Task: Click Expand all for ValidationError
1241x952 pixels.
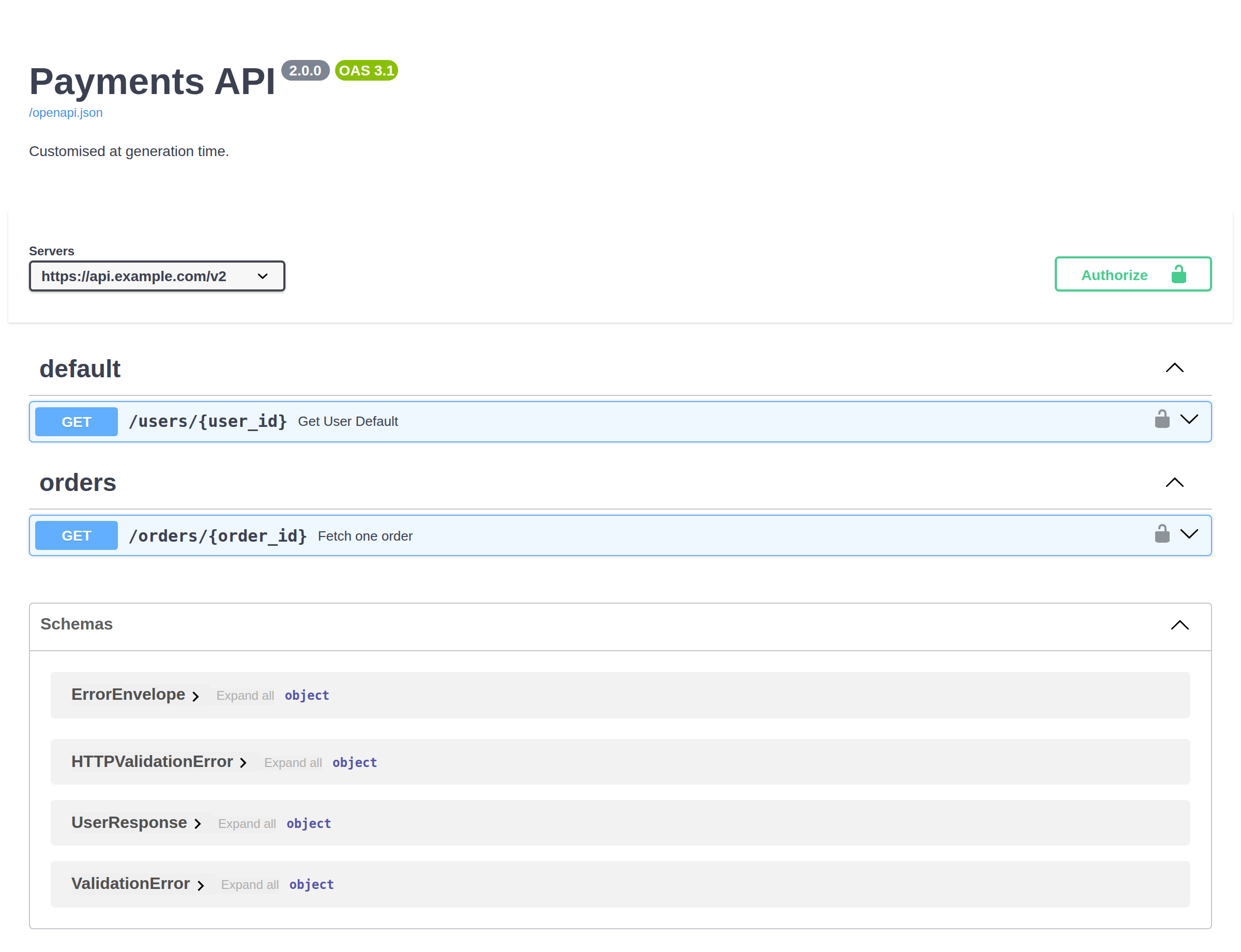Action: coord(249,885)
